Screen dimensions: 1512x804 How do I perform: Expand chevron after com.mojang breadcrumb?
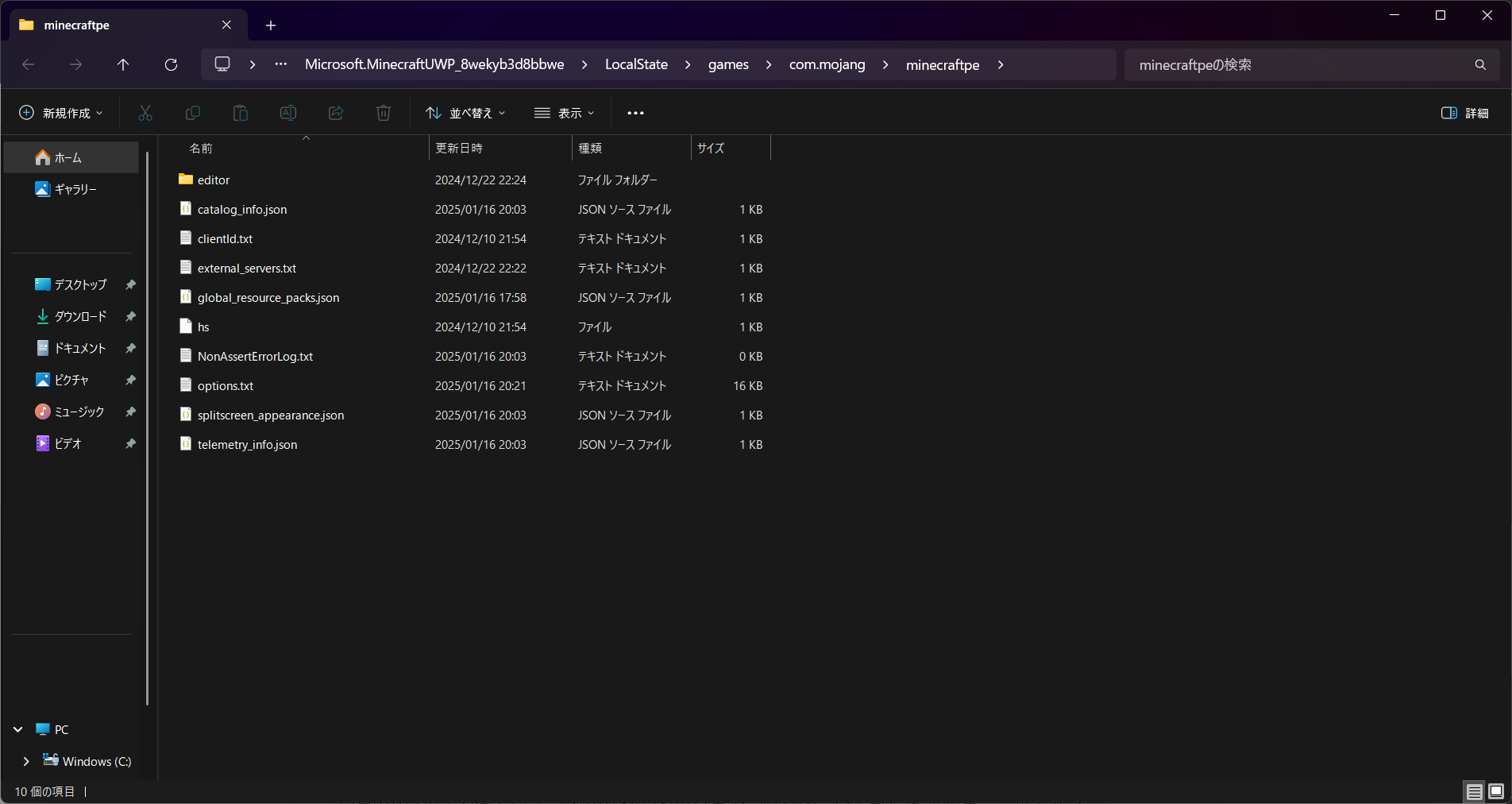point(885,64)
